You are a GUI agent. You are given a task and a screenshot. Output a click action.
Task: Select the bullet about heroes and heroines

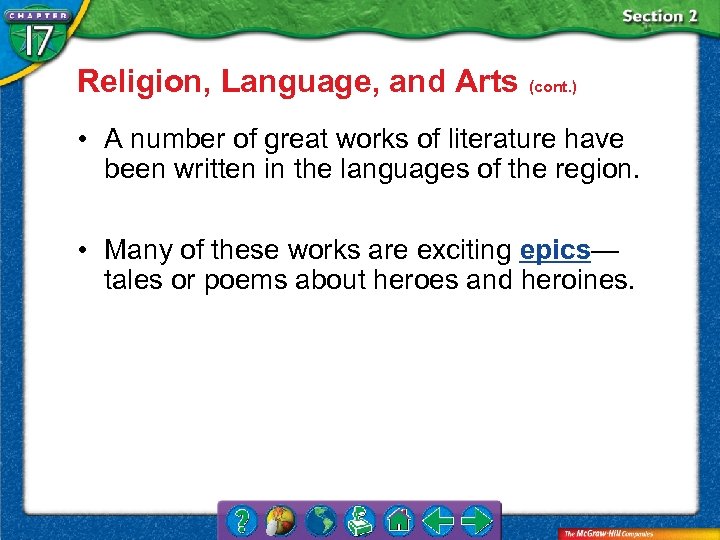click(370, 264)
